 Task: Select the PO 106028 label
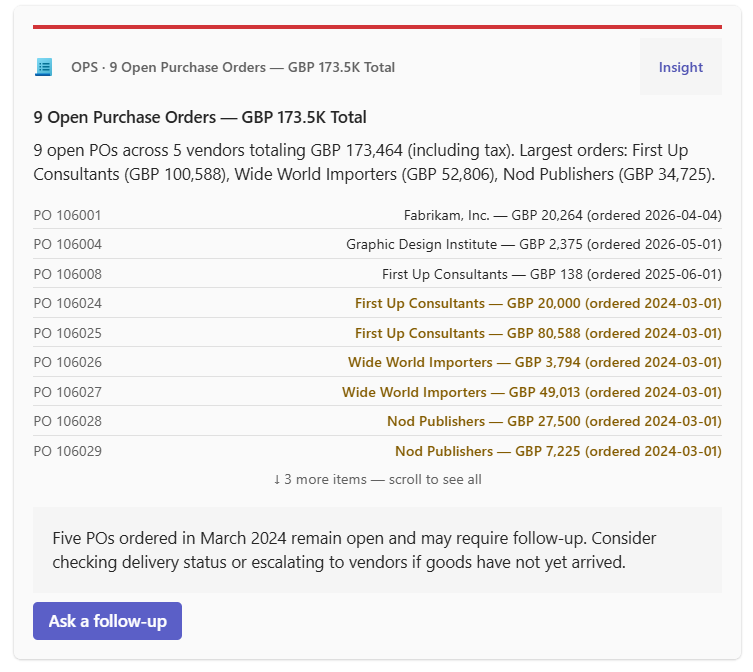(68, 421)
